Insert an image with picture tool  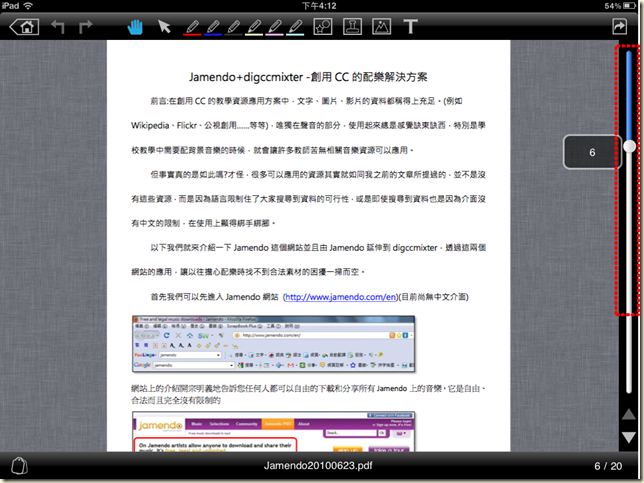tap(382, 27)
